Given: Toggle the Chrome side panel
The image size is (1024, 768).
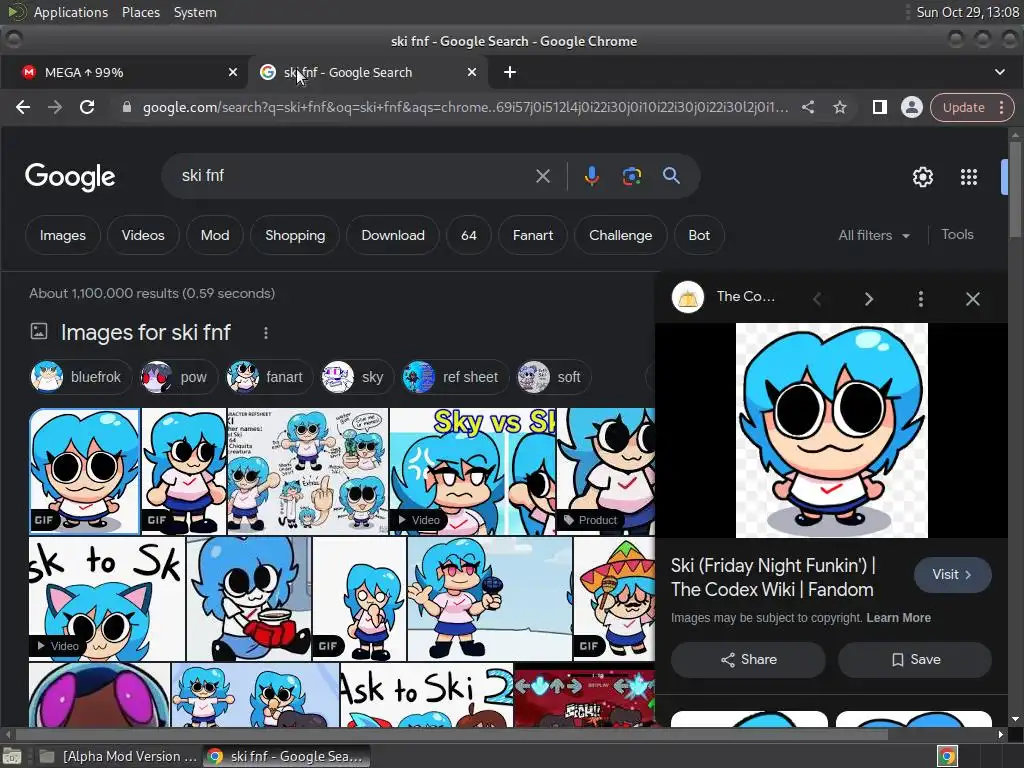Looking at the screenshot, I should point(880,107).
